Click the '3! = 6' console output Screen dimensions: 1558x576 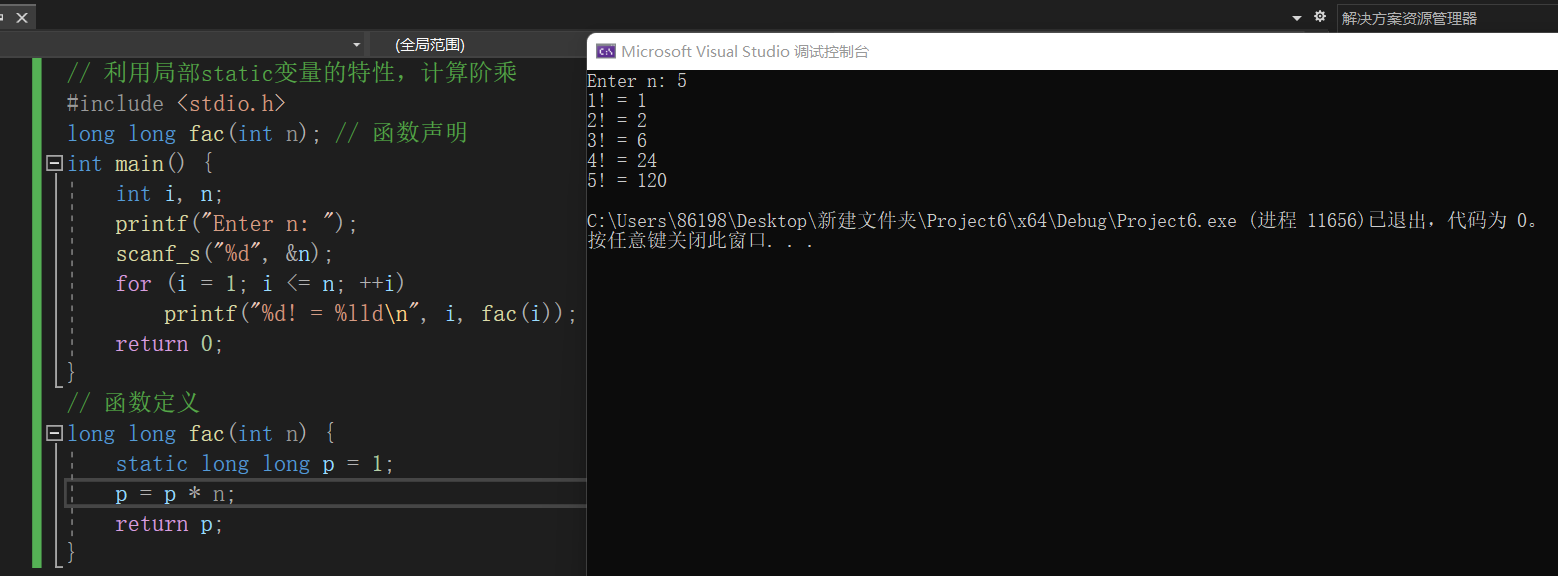pos(617,141)
